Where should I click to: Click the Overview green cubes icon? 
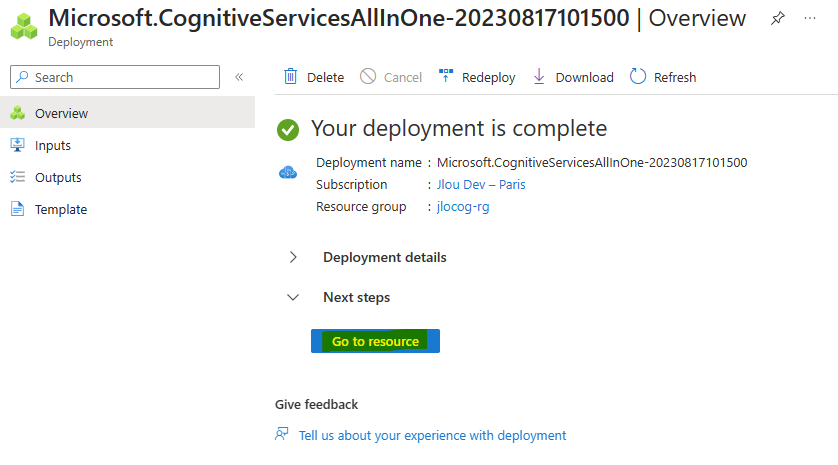click(18, 113)
